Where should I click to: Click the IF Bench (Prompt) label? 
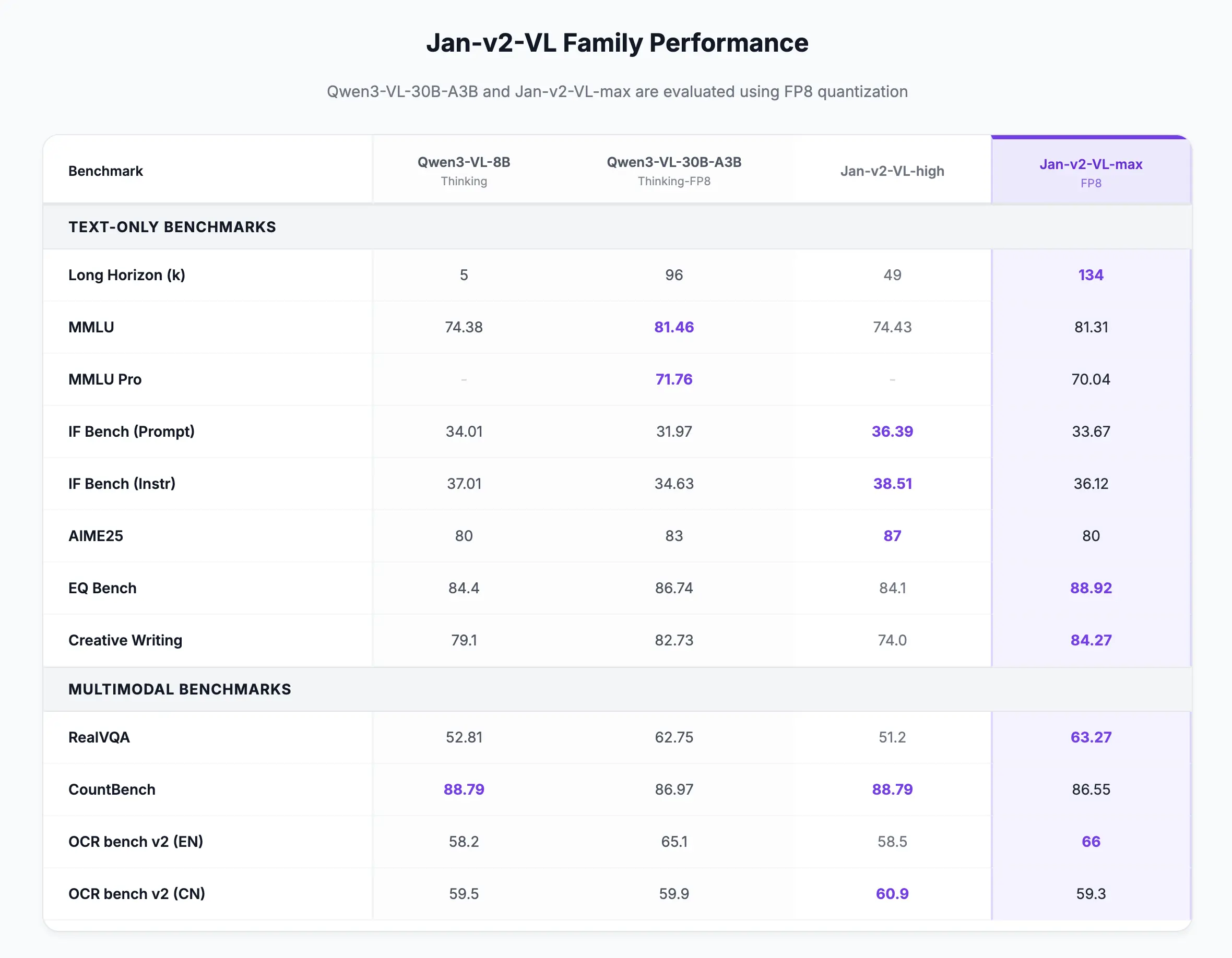click(132, 432)
